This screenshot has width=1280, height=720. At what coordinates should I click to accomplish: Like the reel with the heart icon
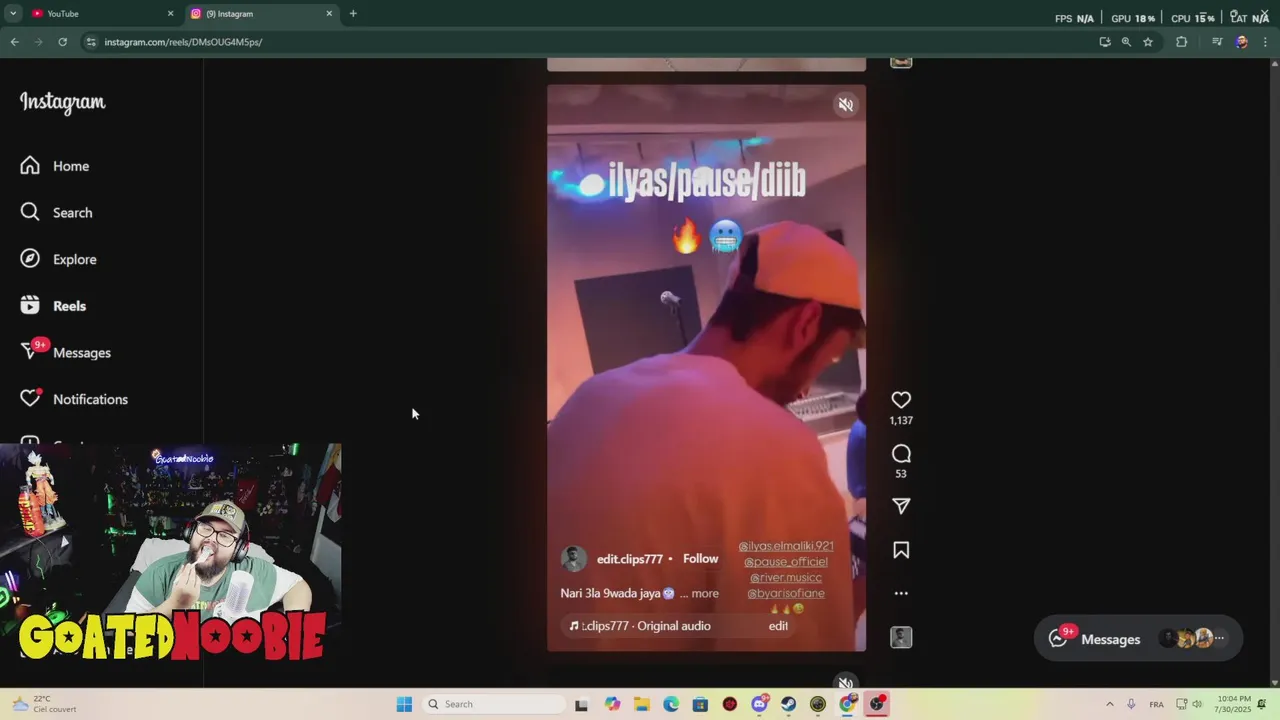point(901,400)
